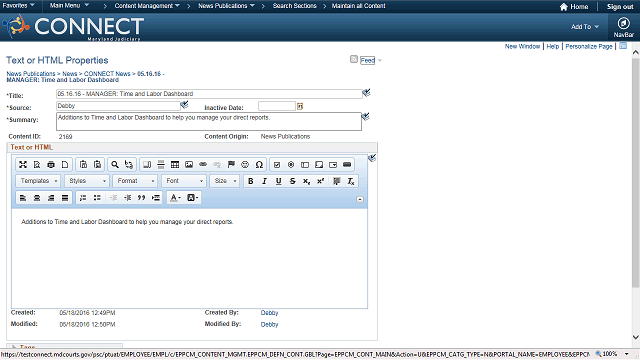Open the Font dropdown
The width and height of the screenshot is (640, 360).
pyautogui.click(x=184, y=181)
